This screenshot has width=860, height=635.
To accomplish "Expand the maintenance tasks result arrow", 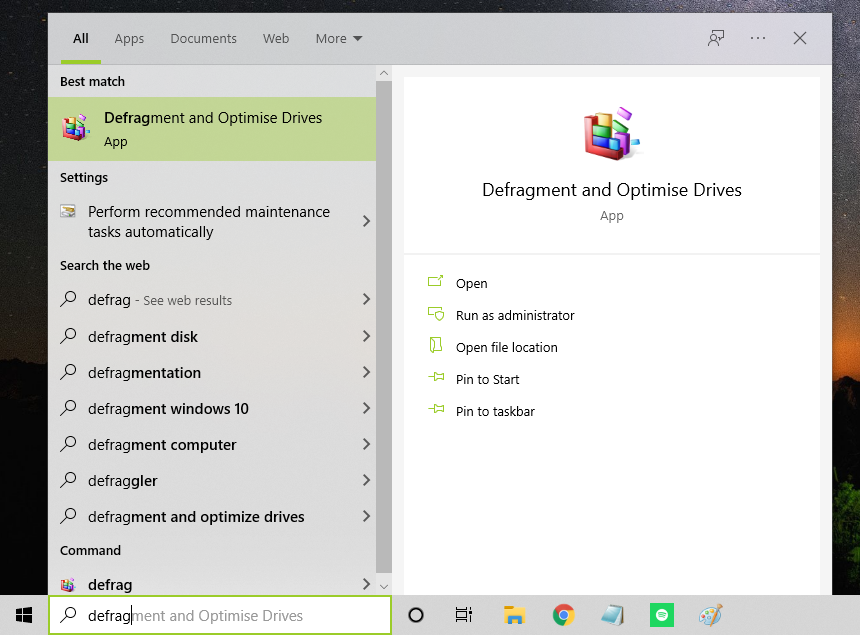I will 366,221.
